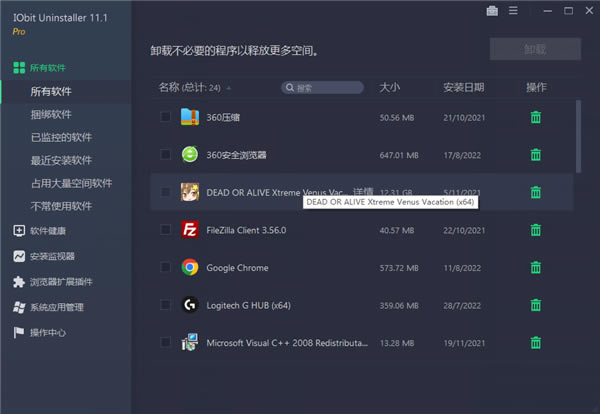Open the hamburger menu in title bar
This screenshot has width=600, height=414.
coord(513,11)
